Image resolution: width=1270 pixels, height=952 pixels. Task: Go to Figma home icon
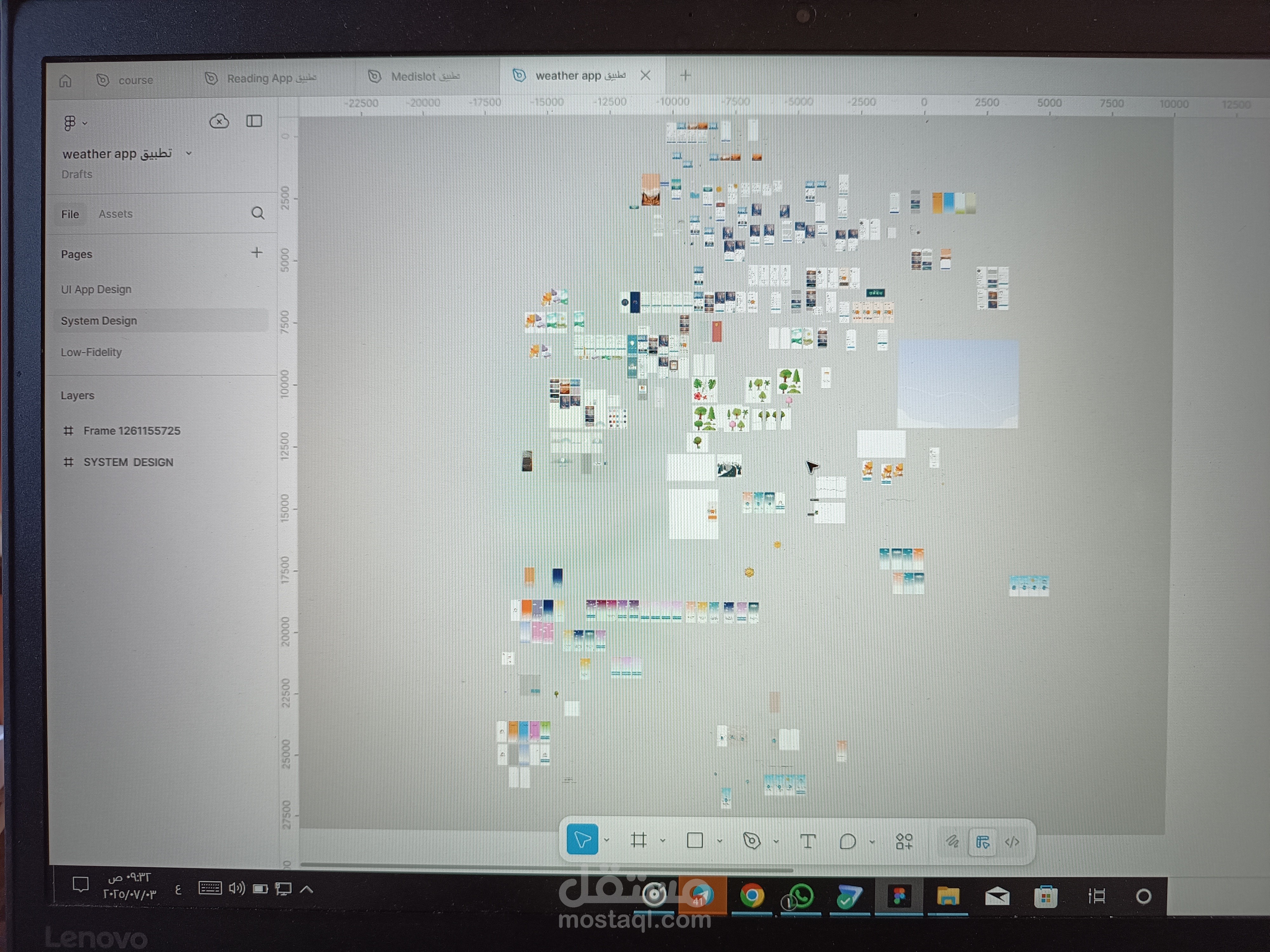click(65, 81)
